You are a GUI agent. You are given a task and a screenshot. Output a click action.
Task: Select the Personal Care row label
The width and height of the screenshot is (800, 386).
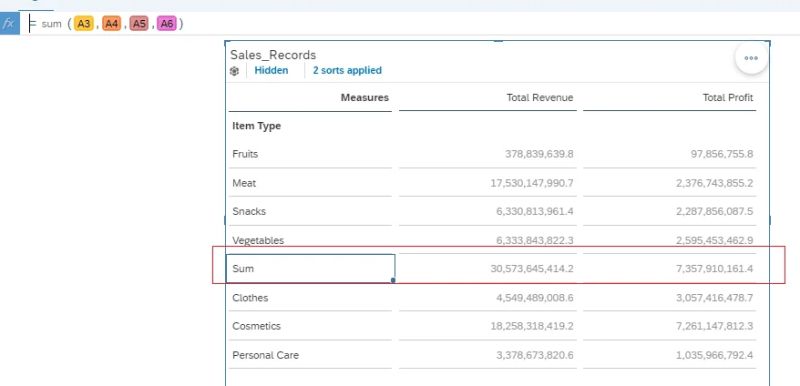pos(265,355)
